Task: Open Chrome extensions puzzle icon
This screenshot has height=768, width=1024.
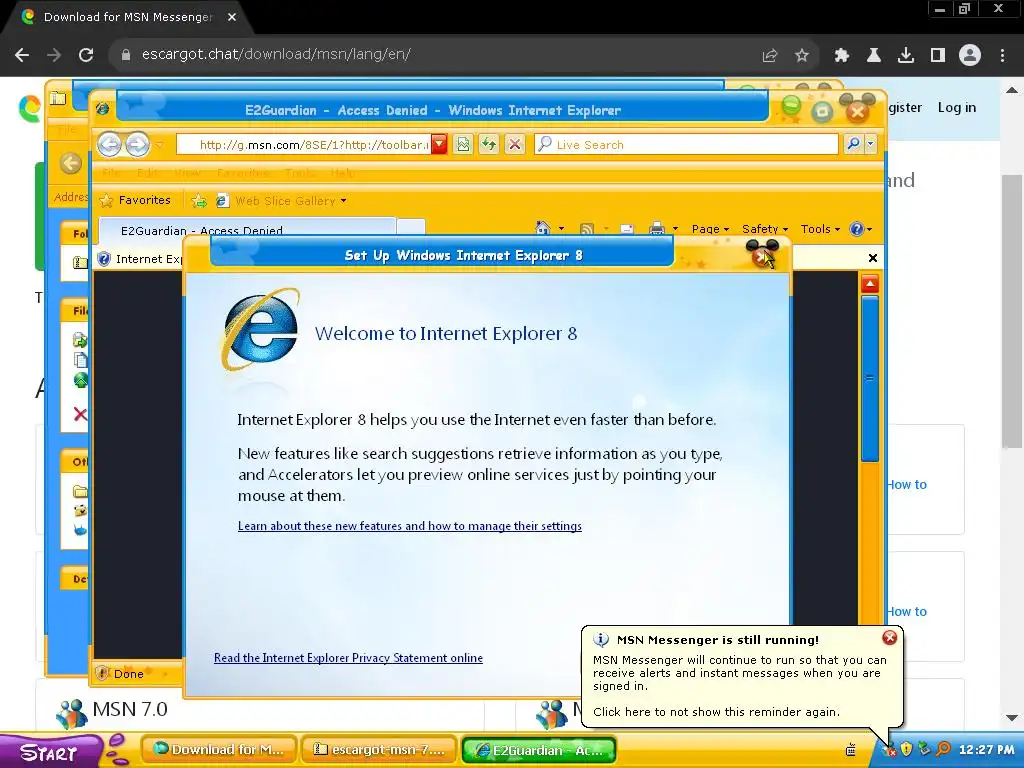Action: (841, 55)
